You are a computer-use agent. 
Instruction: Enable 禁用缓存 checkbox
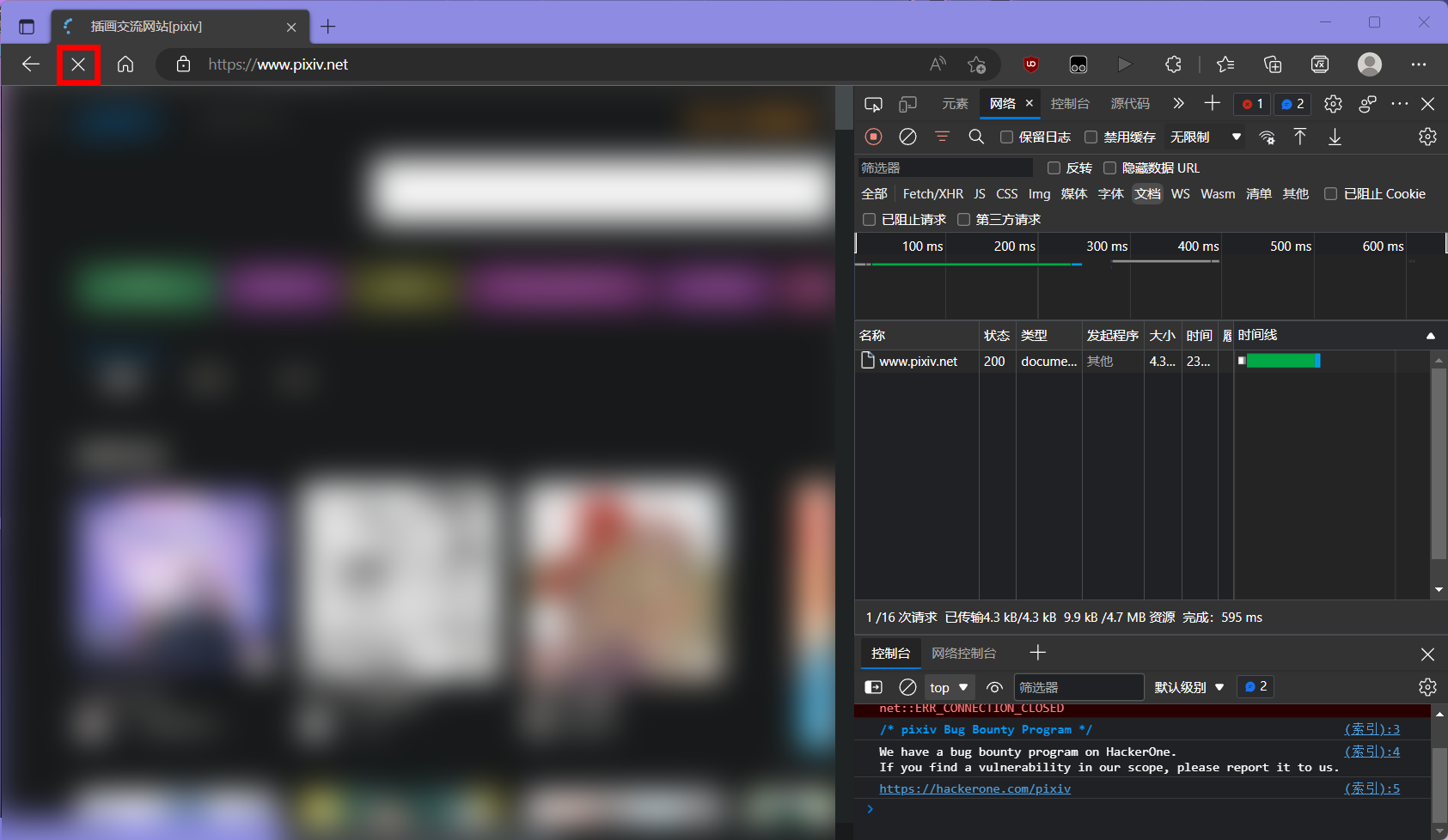point(1091,137)
